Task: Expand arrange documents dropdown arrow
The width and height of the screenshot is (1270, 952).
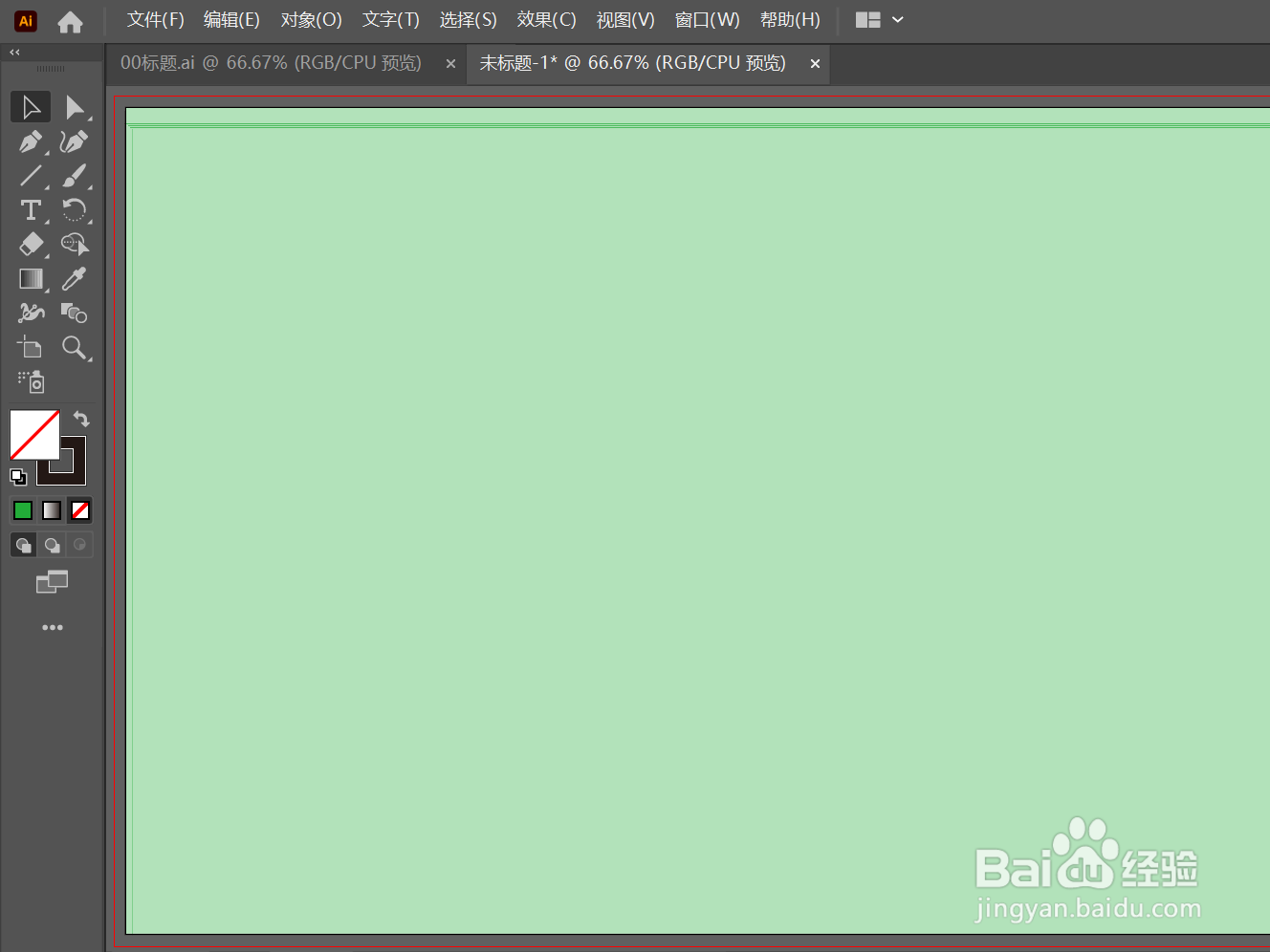Action: [x=898, y=20]
